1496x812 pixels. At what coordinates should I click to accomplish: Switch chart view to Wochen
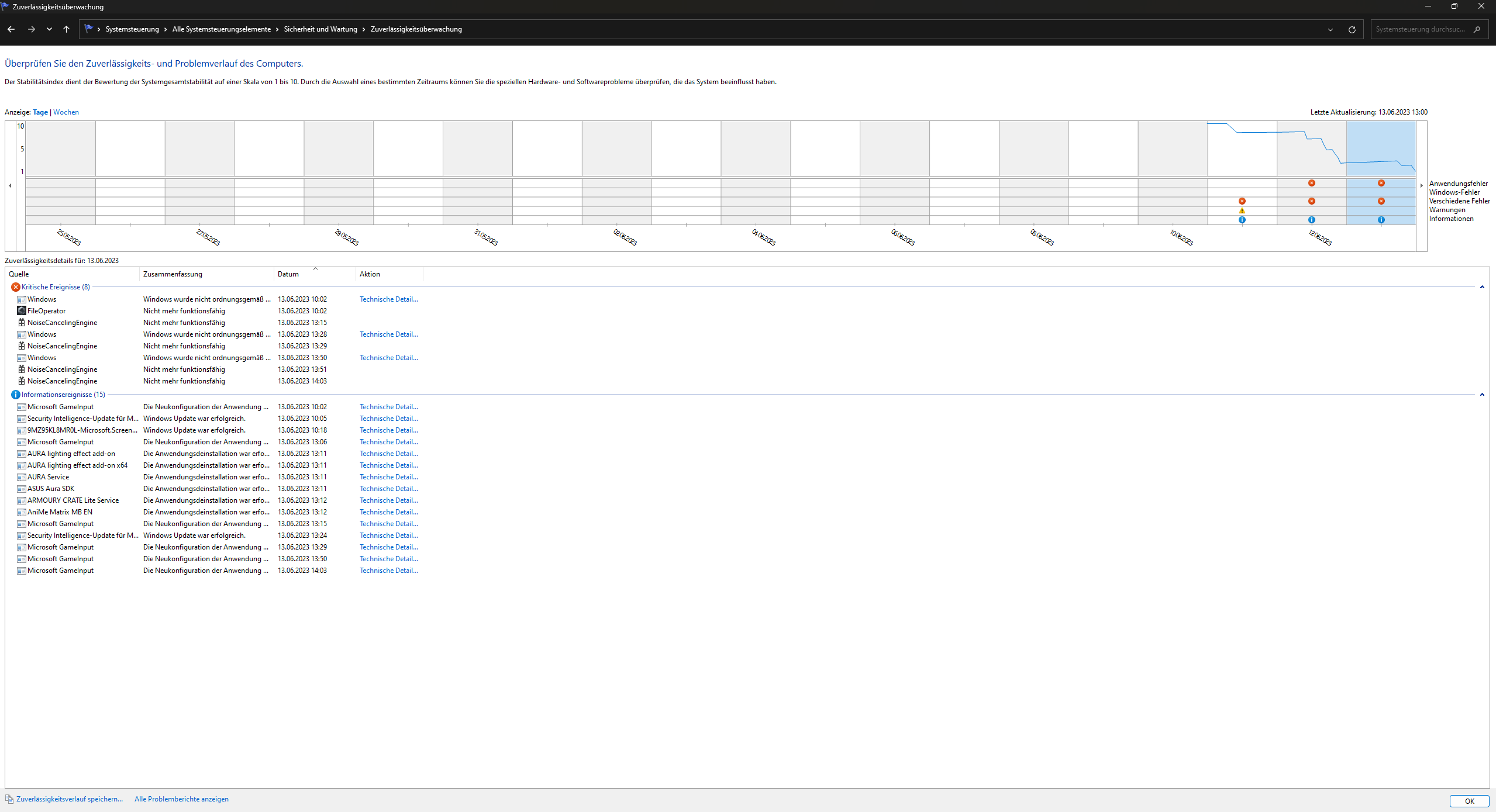pyautogui.click(x=66, y=112)
